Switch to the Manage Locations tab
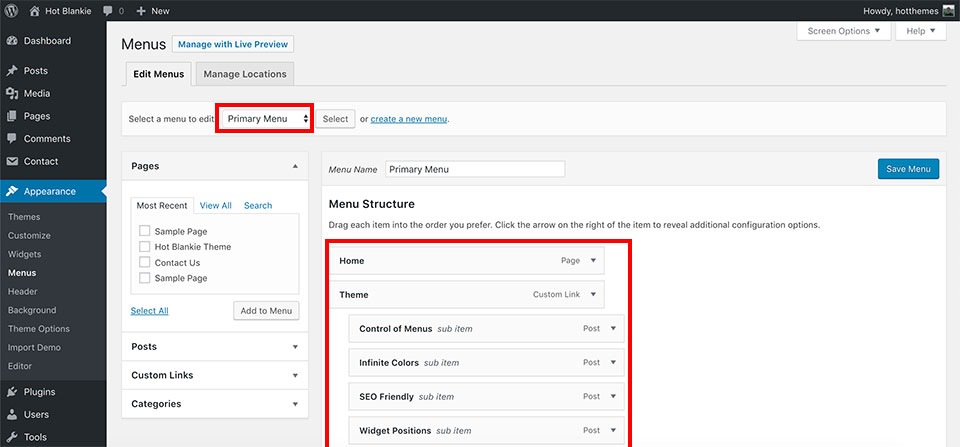The image size is (960, 447). 245,74
